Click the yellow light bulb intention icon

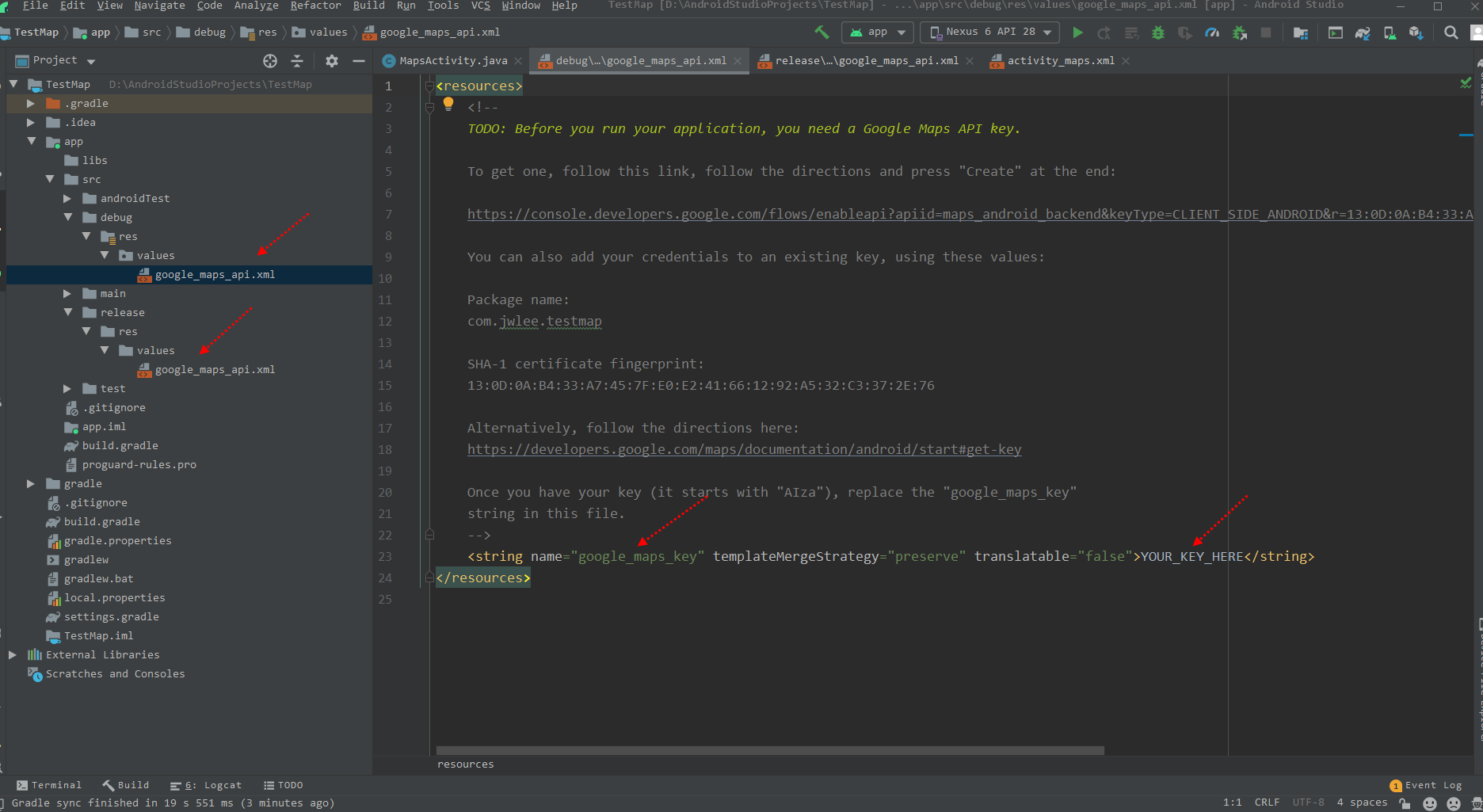pyautogui.click(x=448, y=103)
